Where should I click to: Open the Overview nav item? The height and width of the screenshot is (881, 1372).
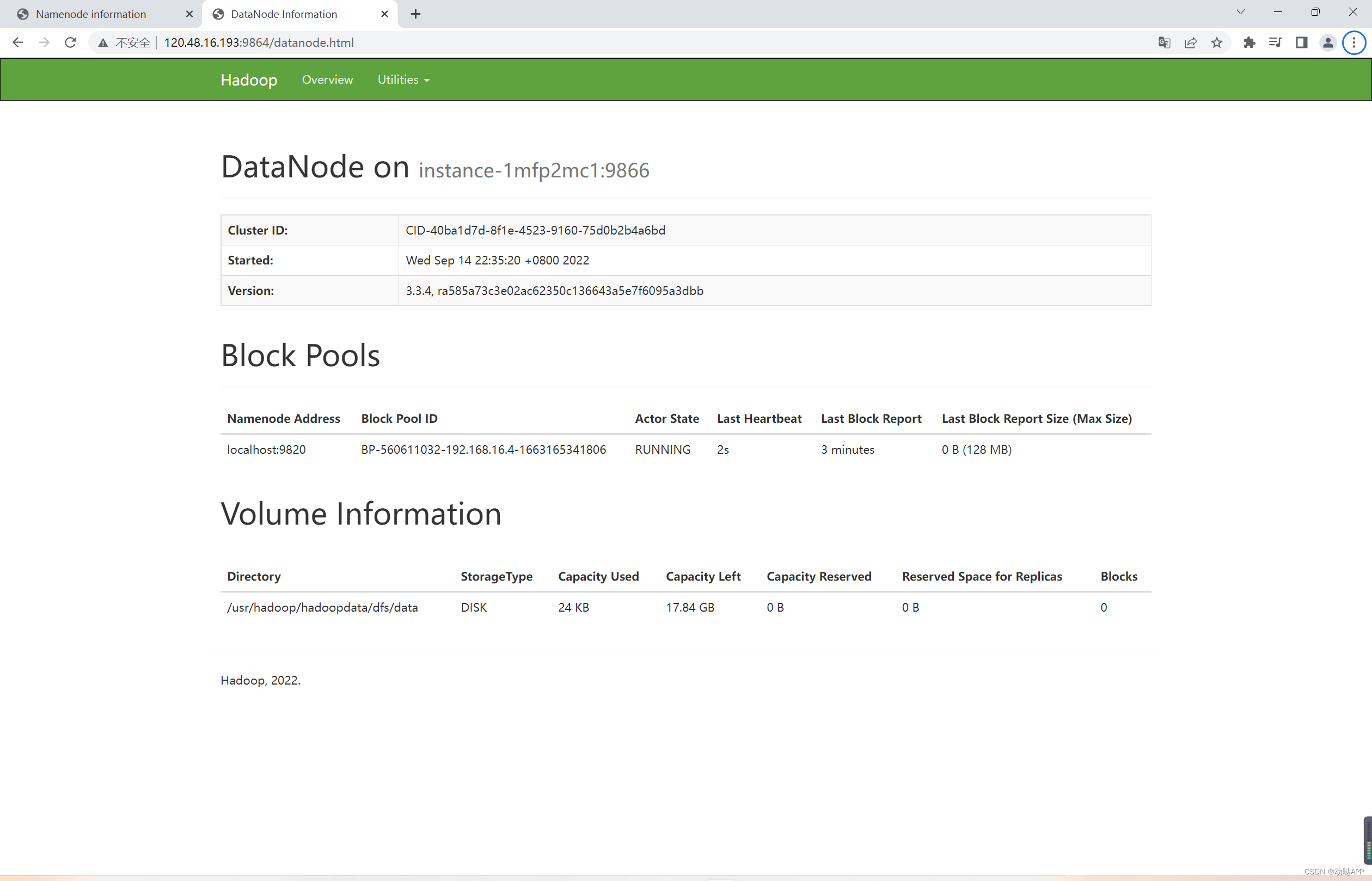[x=327, y=79]
